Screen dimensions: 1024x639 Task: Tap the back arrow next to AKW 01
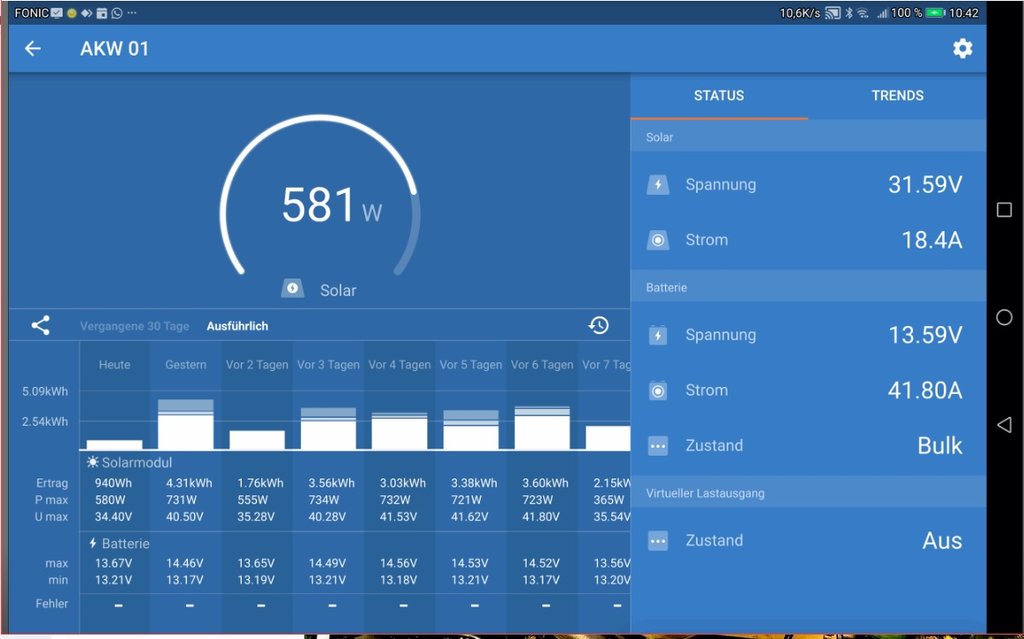pyautogui.click(x=33, y=49)
